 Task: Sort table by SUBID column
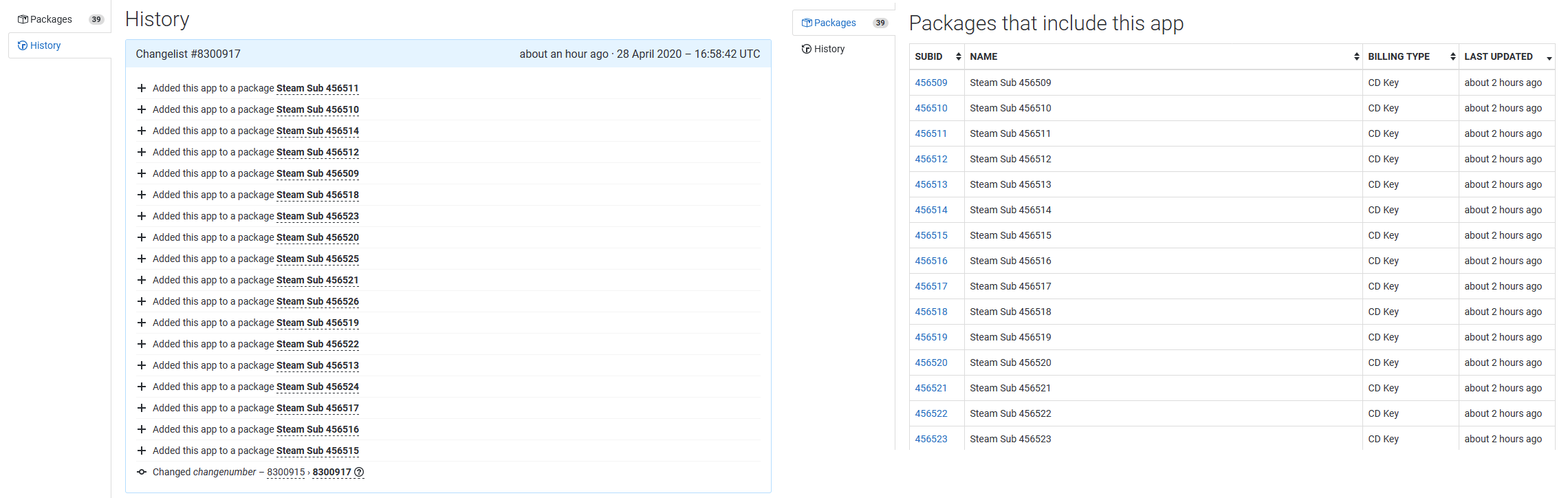click(x=937, y=56)
